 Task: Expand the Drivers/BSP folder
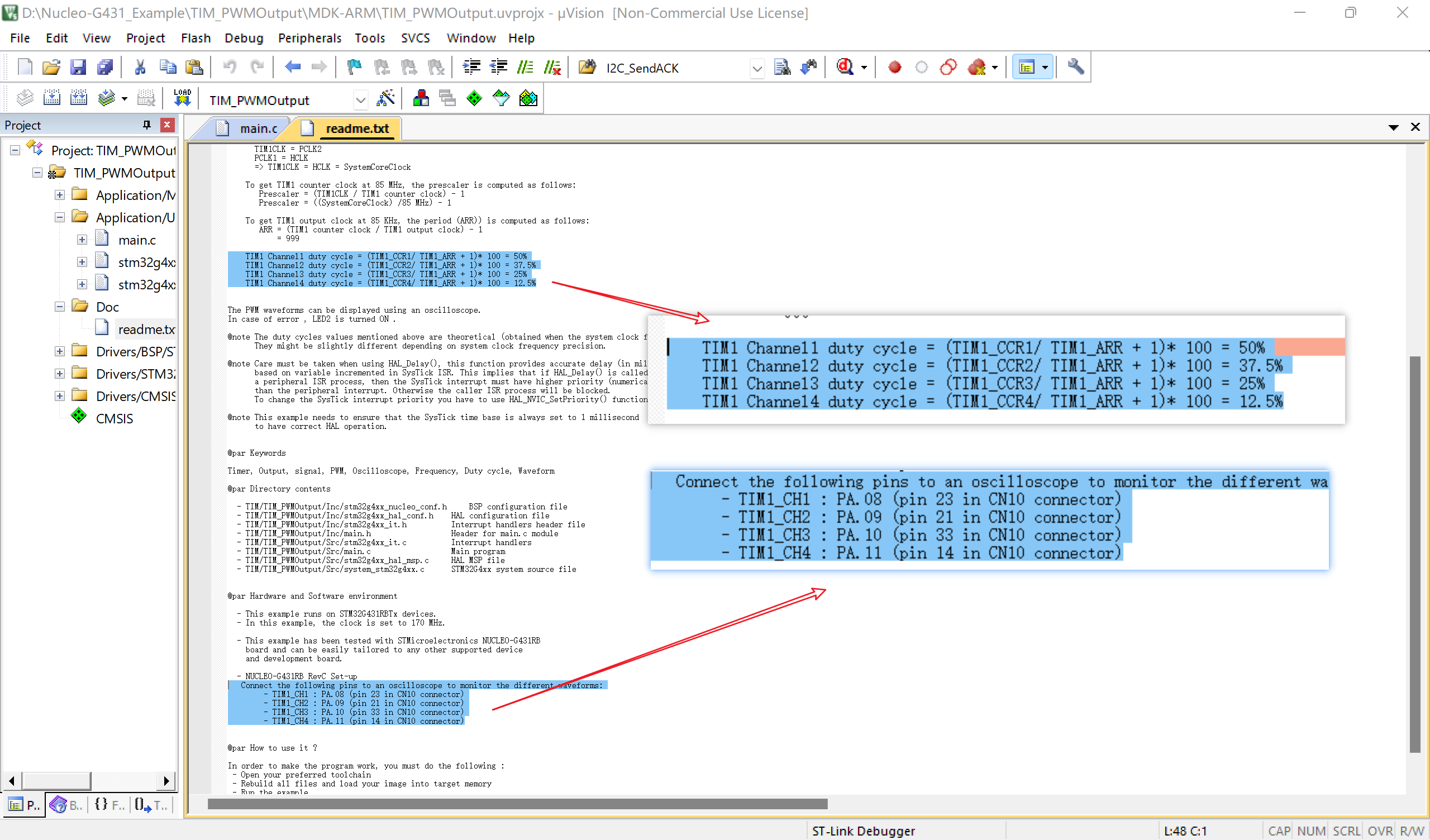point(60,351)
